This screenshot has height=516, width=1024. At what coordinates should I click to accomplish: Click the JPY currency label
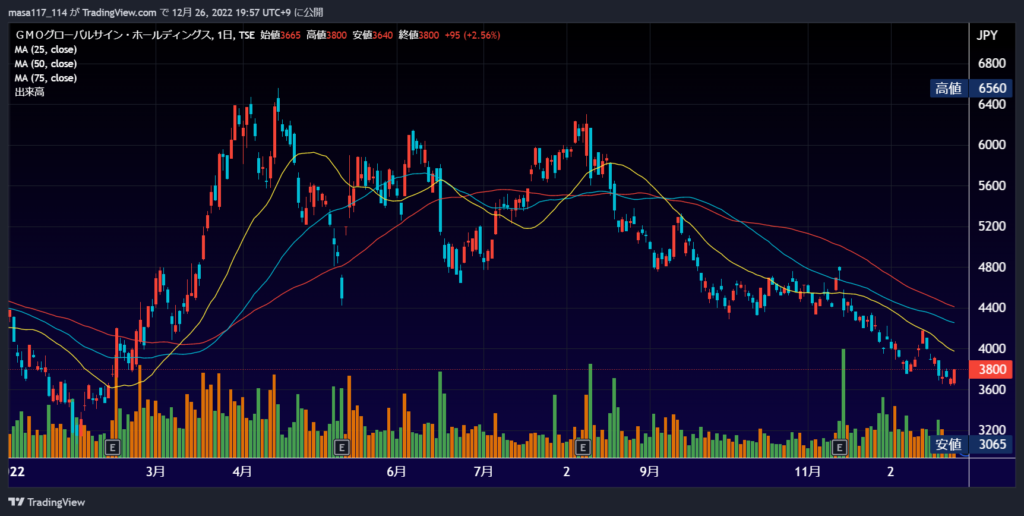[x=987, y=36]
